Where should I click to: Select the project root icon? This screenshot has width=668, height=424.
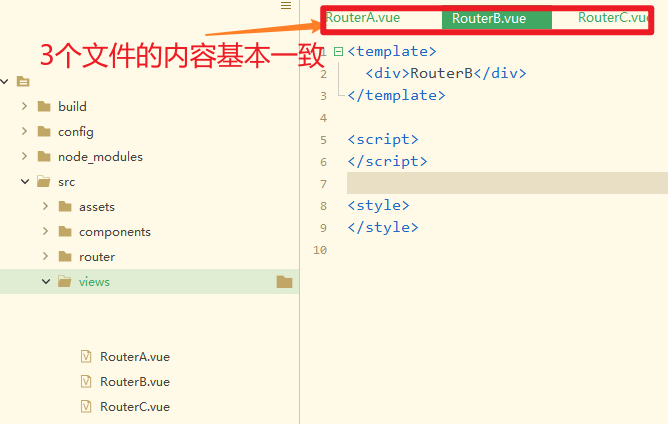tap(23, 81)
